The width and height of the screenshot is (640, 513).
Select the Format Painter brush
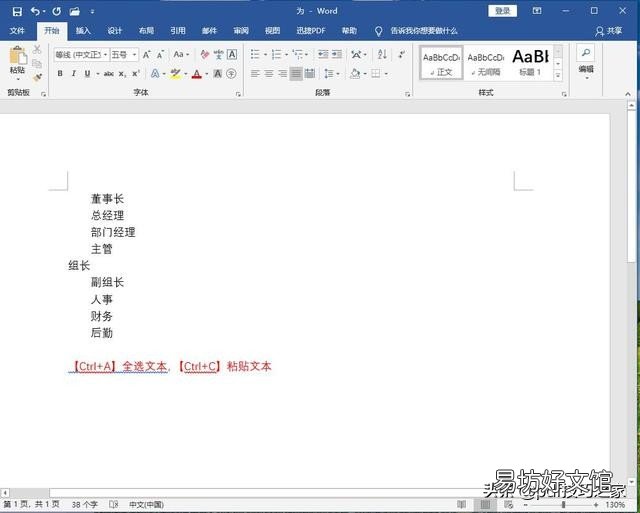(x=37, y=77)
